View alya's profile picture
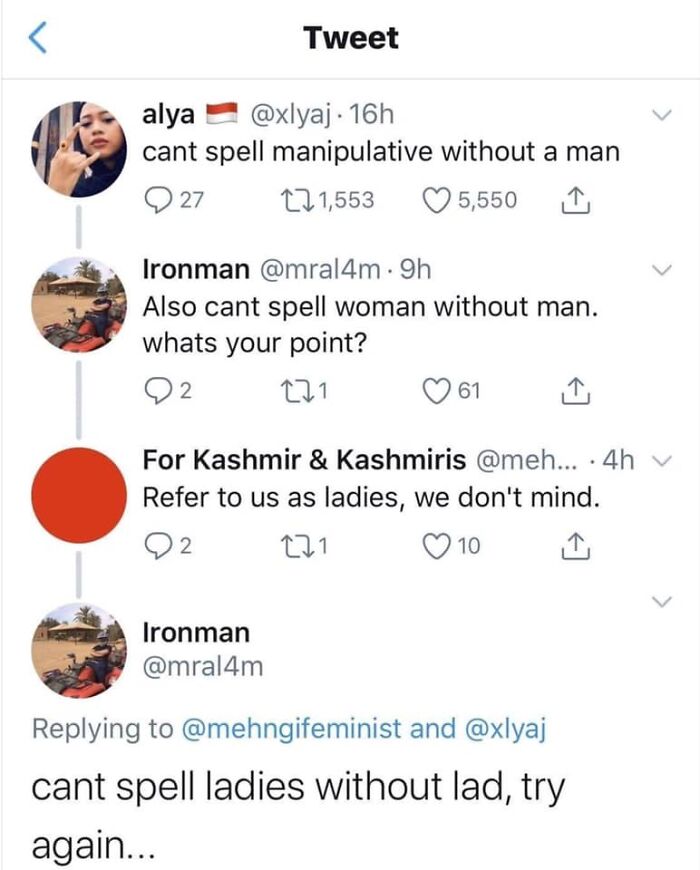This screenshot has height=870, width=700. point(78,149)
